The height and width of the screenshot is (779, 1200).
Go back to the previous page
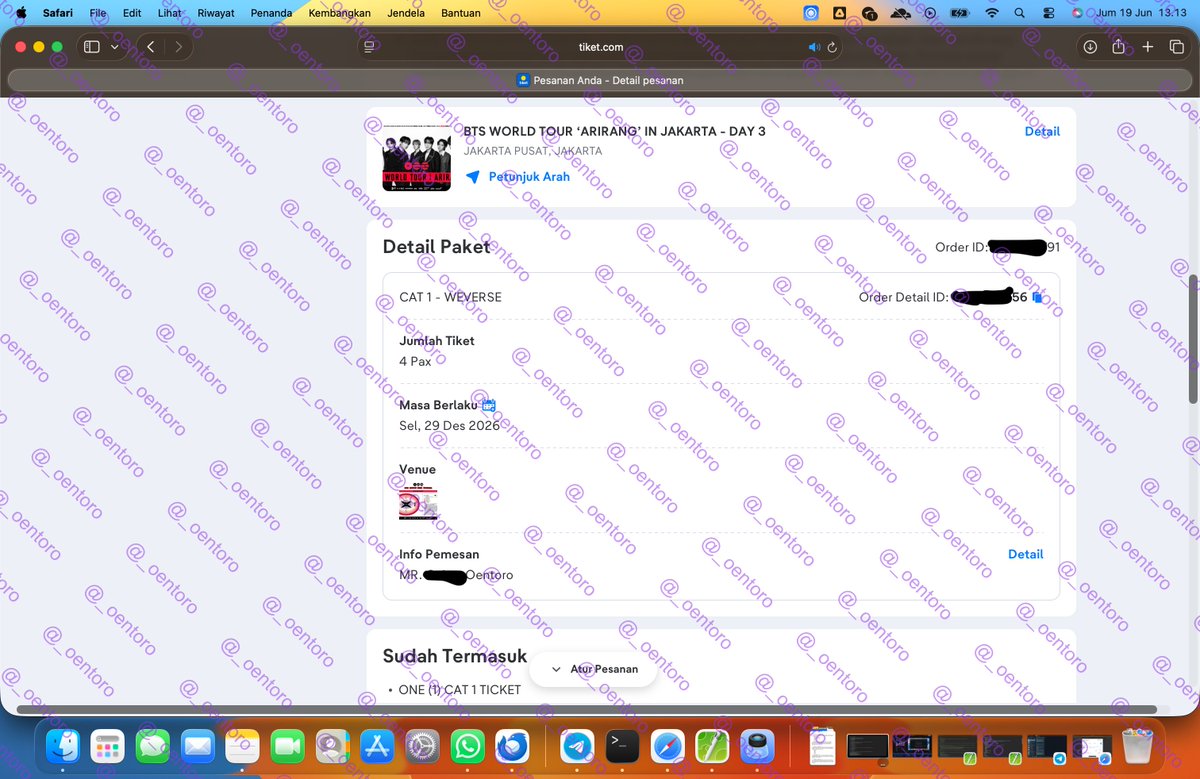point(151,47)
